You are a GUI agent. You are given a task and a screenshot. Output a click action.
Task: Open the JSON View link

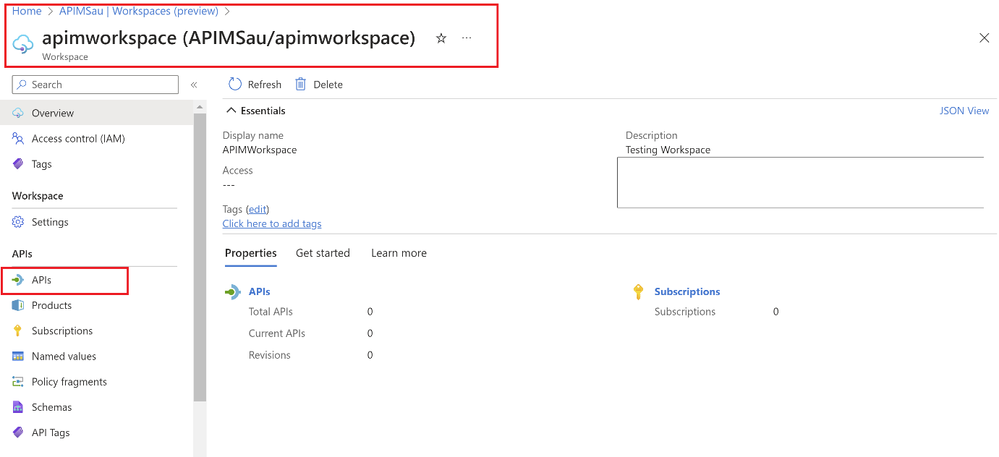965,110
